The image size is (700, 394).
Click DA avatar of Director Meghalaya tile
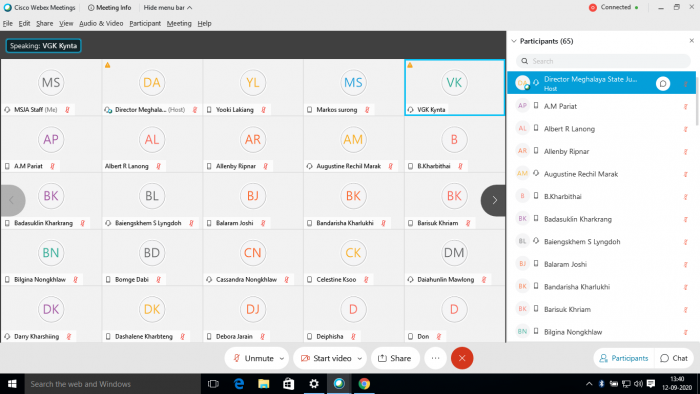pyautogui.click(x=152, y=83)
